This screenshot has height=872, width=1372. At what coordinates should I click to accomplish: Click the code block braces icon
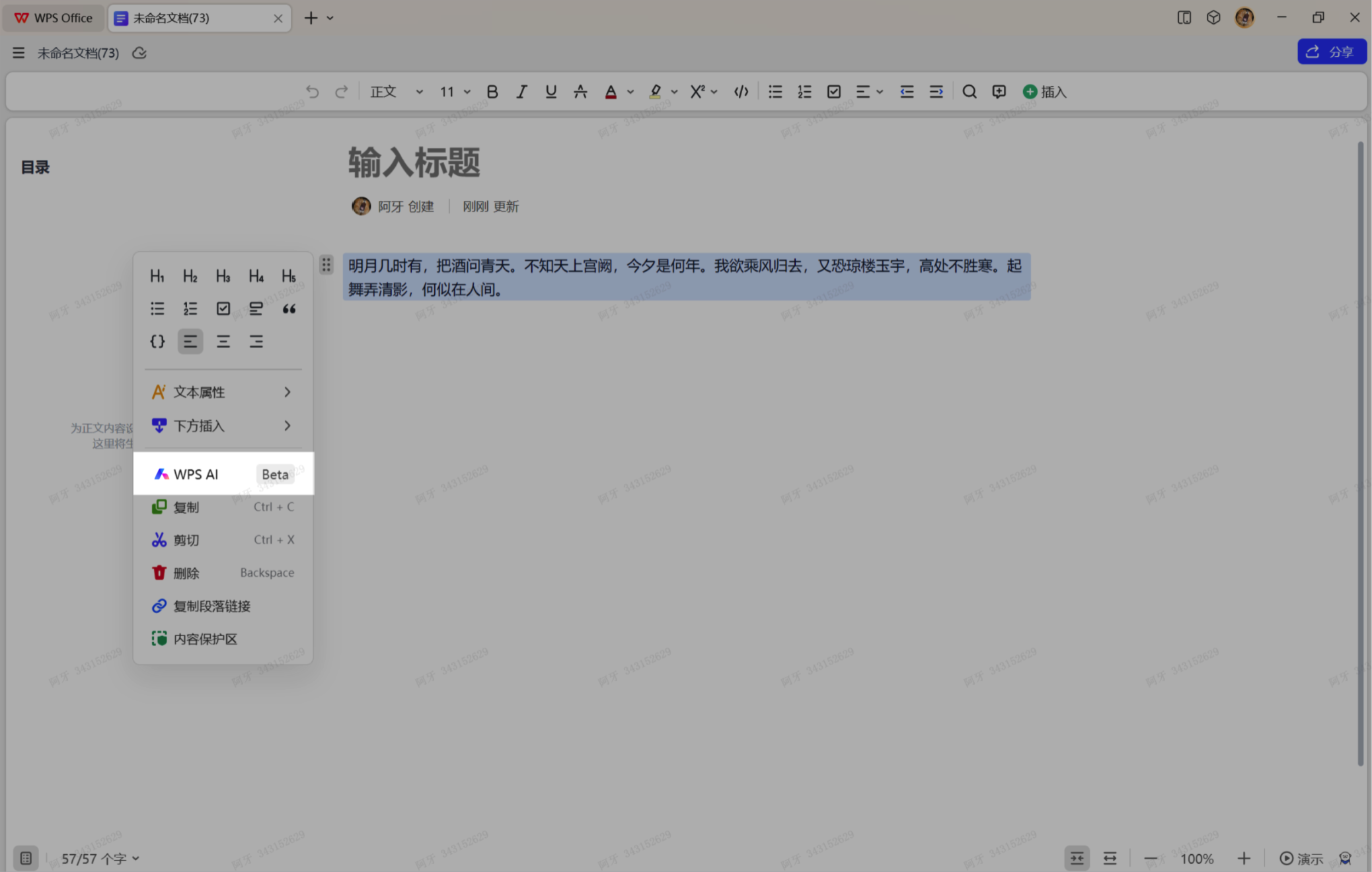pos(157,342)
